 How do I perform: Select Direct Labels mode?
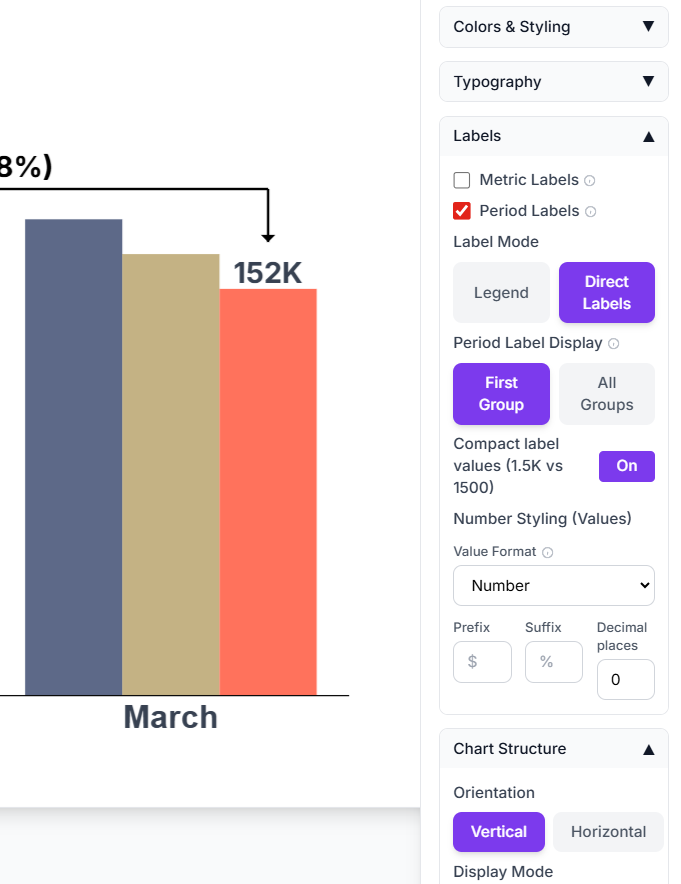pos(607,293)
